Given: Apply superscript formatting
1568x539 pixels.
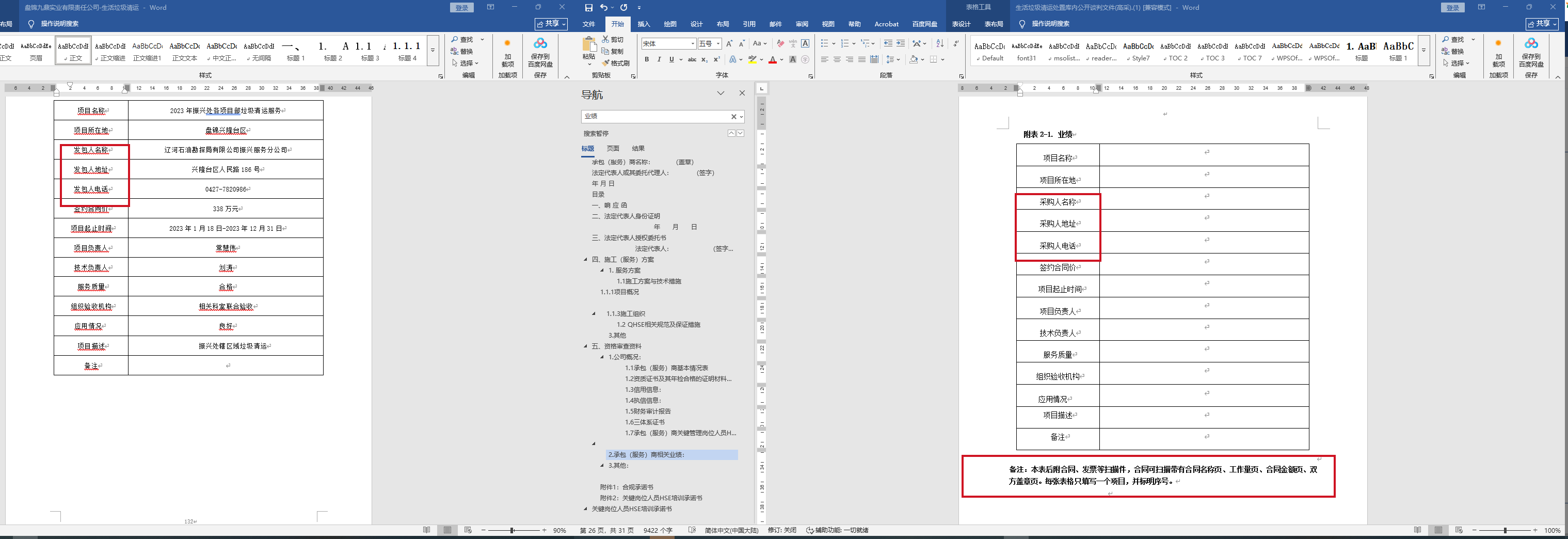Looking at the screenshot, I should pyautogui.click(x=716, y=60).
